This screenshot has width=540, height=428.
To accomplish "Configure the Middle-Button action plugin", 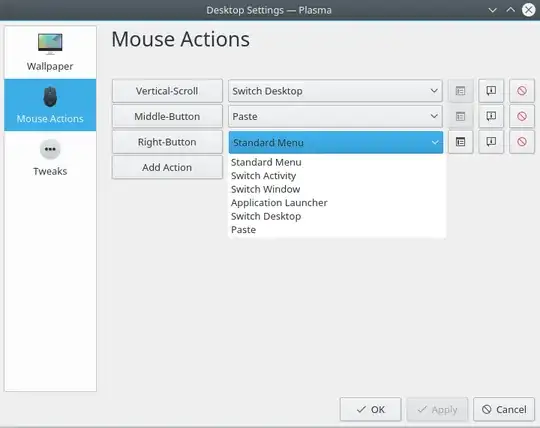I will [460, 116].
